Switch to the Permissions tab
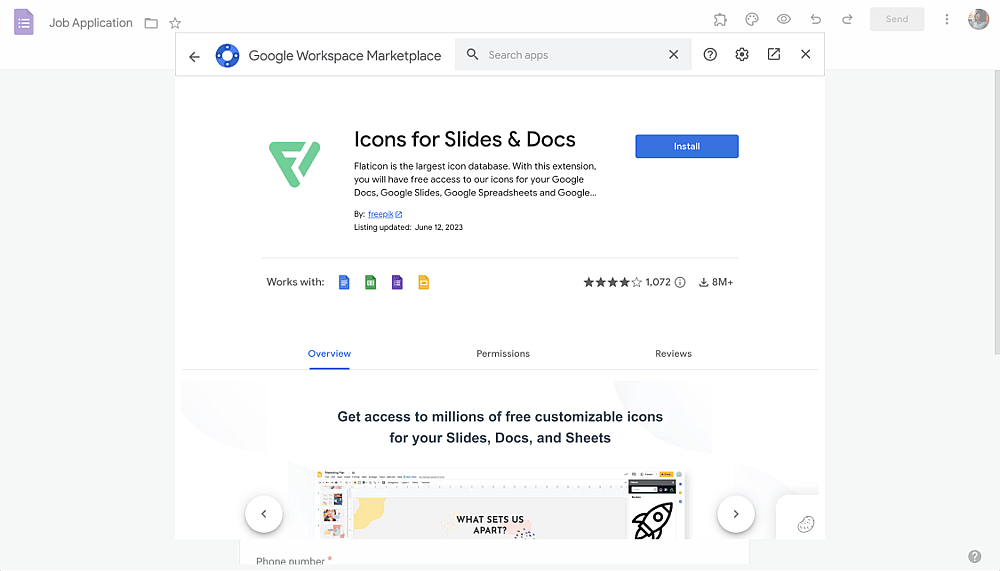Viewport: 1000px width, 571px height. click(x=503, y=354)
